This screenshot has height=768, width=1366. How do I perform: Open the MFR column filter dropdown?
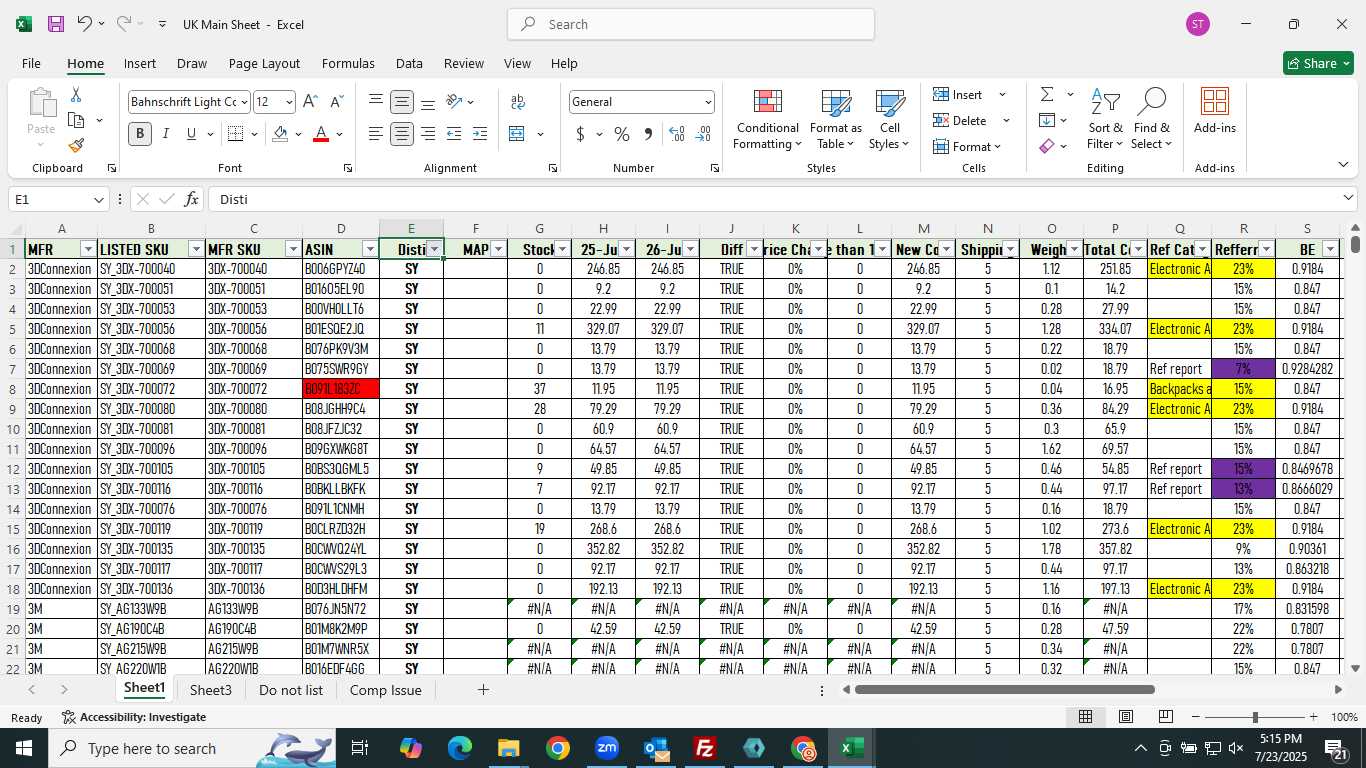(x=88, y=249)
